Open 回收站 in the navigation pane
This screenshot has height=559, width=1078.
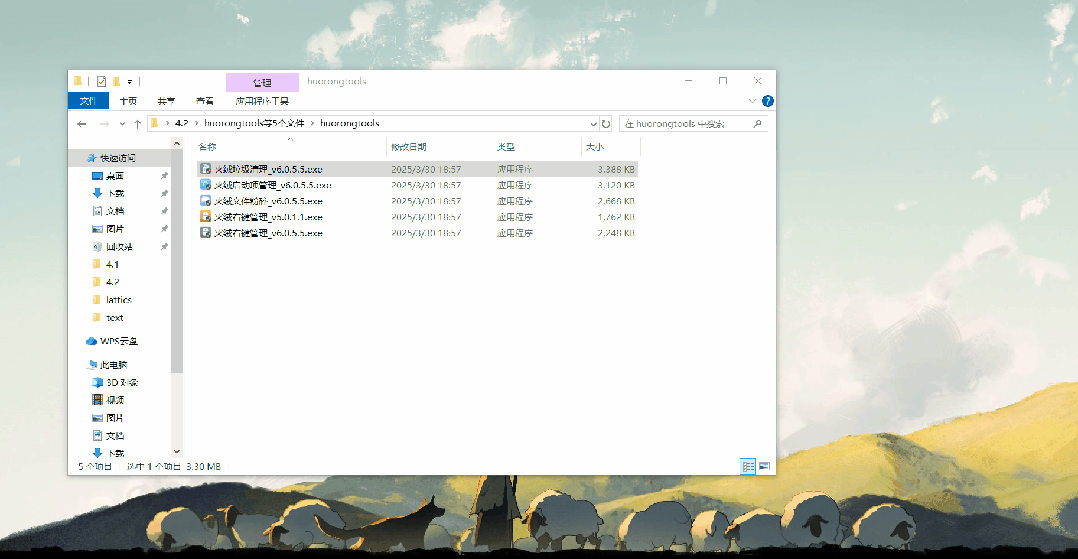[x=120, y=247]
